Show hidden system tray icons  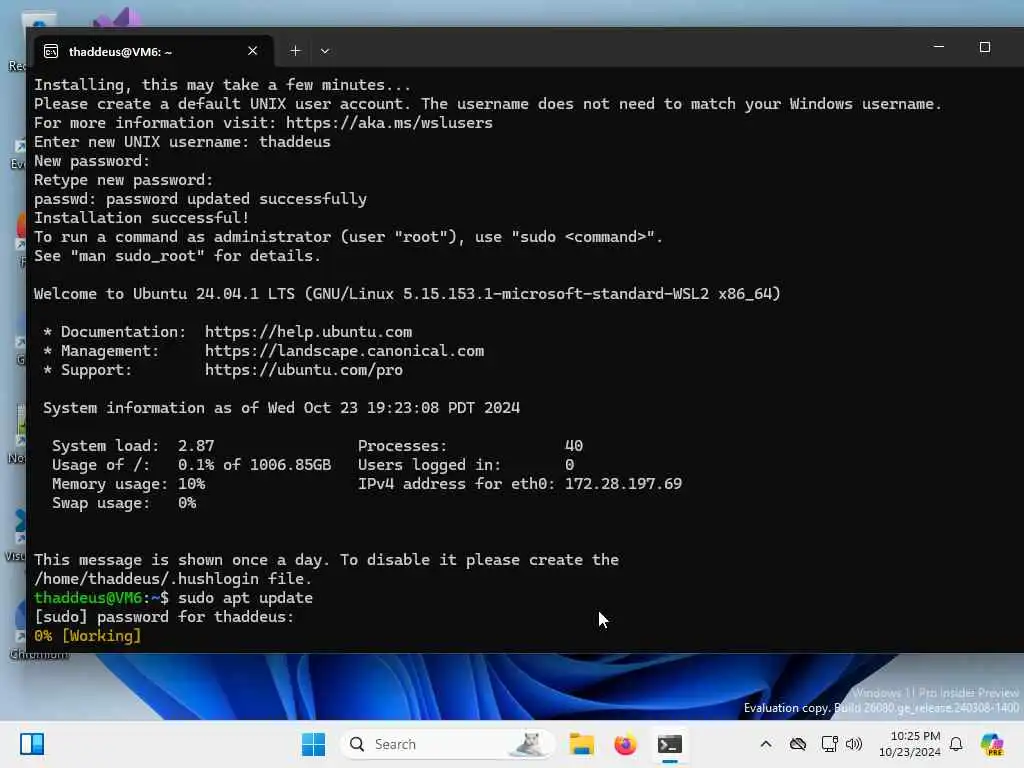click(x=766, y=744)
